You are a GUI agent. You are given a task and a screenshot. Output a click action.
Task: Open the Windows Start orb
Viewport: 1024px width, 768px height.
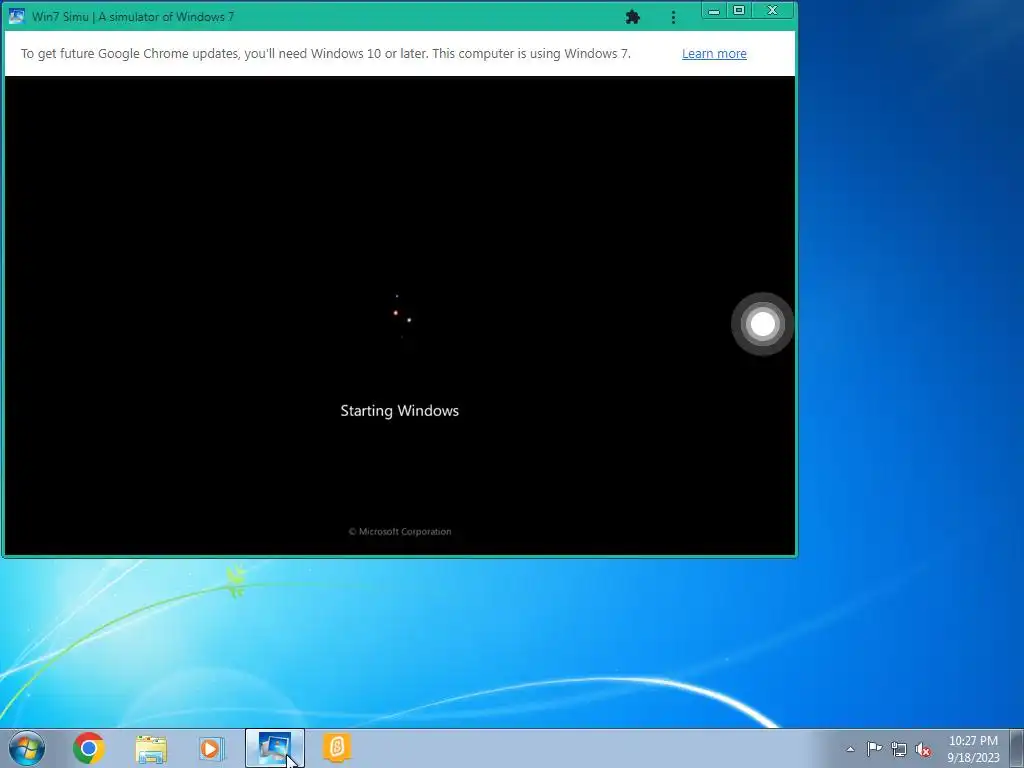[x=27, y=748]
